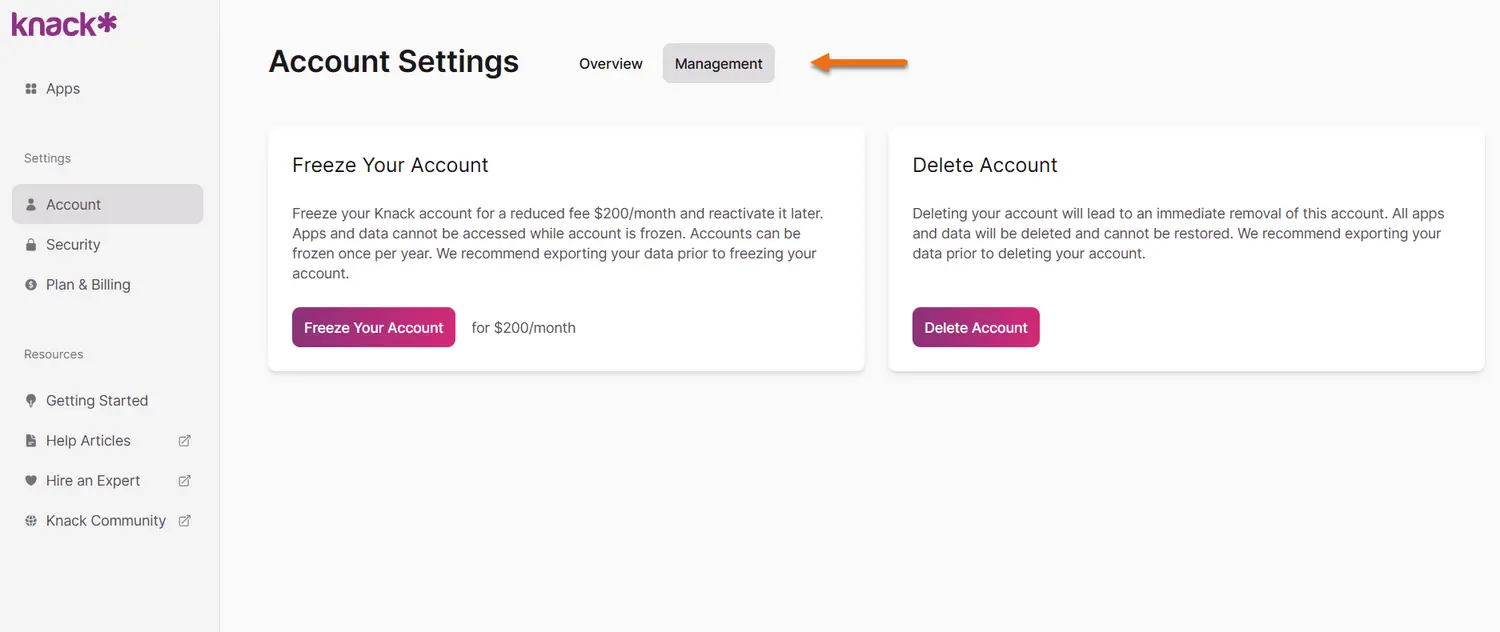Click the Freeze Your Account card title
1500x632 pixels.
(390, 166)
